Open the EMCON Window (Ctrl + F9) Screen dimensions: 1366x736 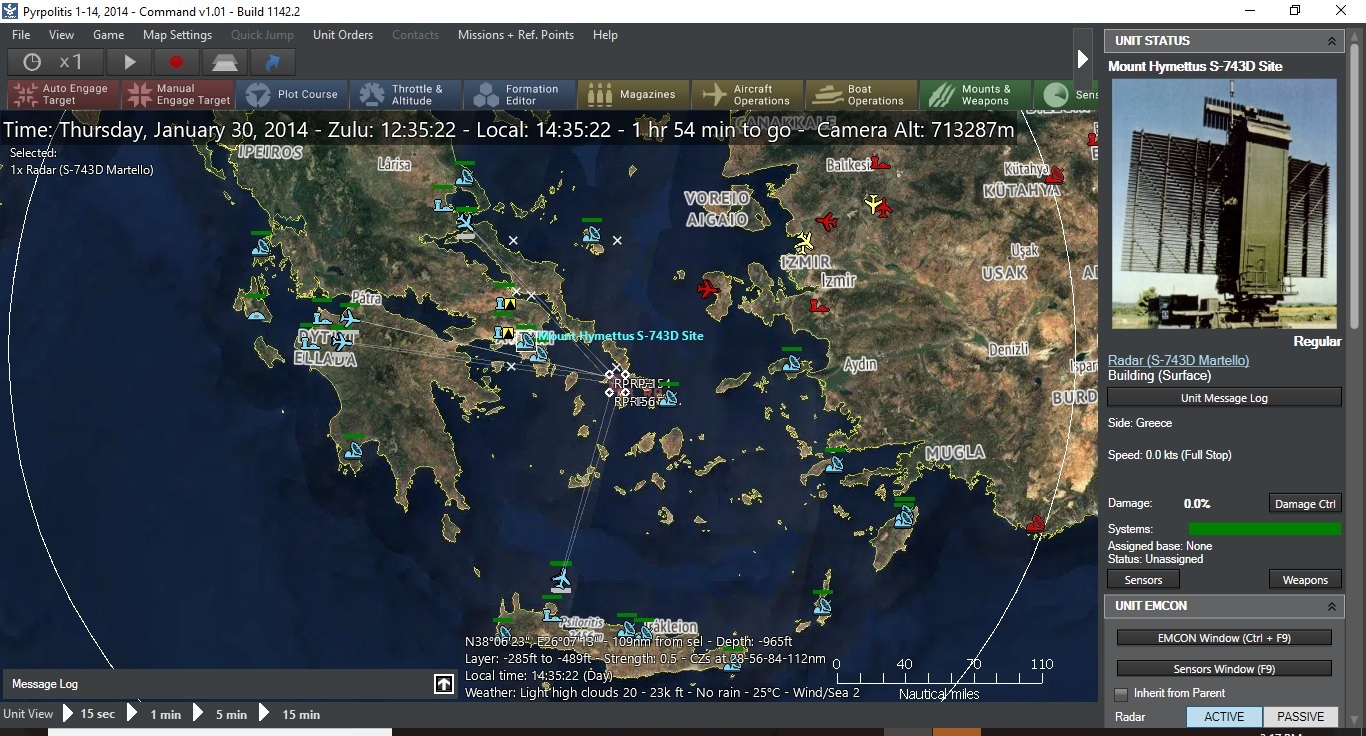[x=1224, y=638]
